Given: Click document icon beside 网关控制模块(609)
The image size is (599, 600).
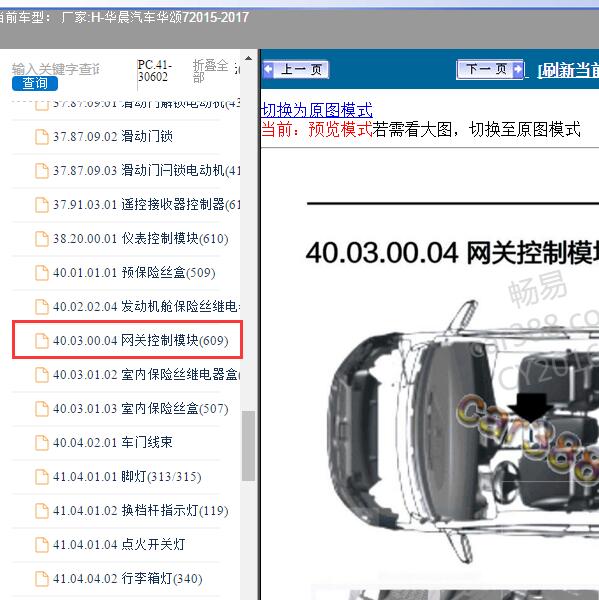Looking at the screenshot, I should (42, 341).
